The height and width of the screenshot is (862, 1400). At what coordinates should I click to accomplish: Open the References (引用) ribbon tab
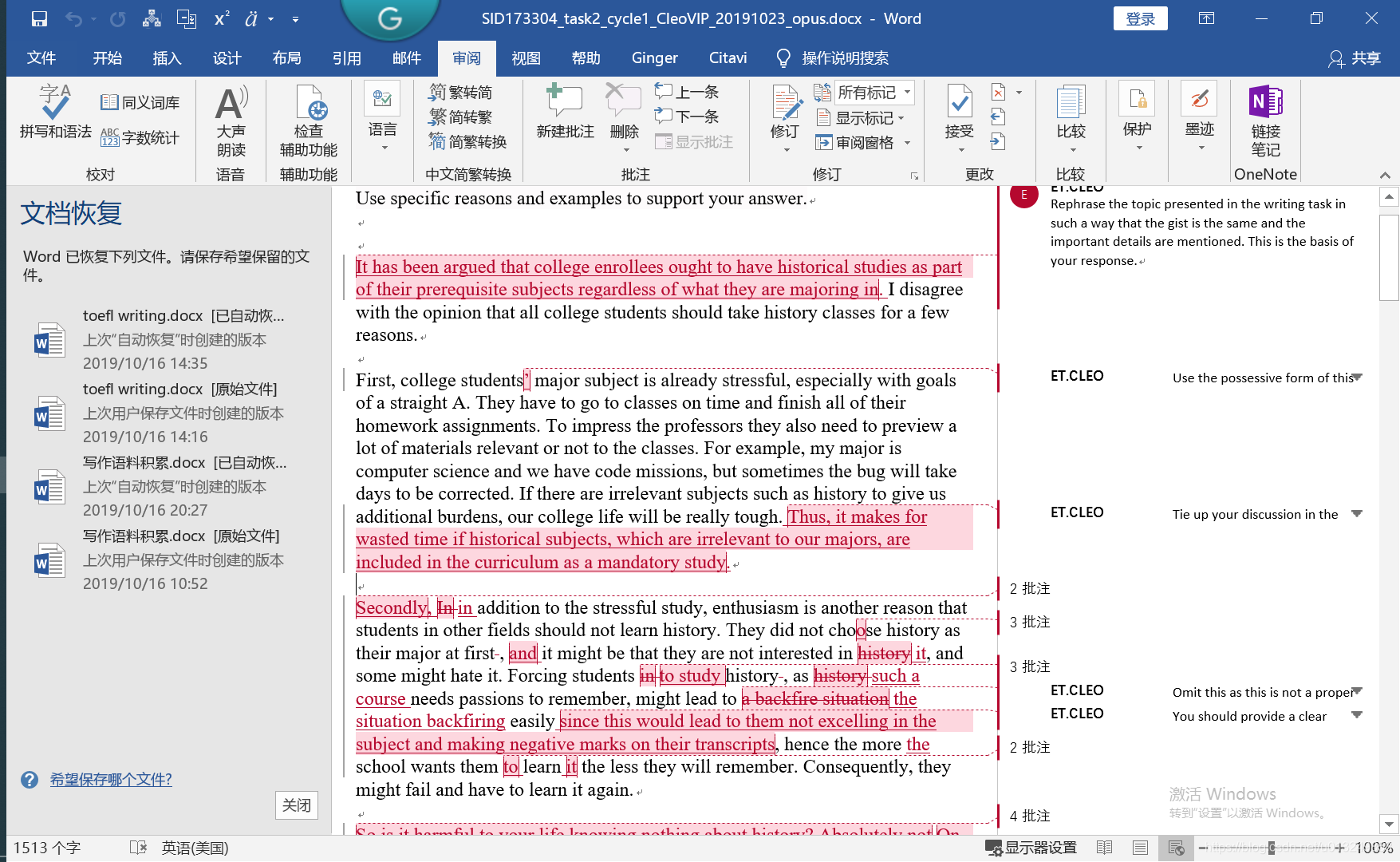coord(346,58)
